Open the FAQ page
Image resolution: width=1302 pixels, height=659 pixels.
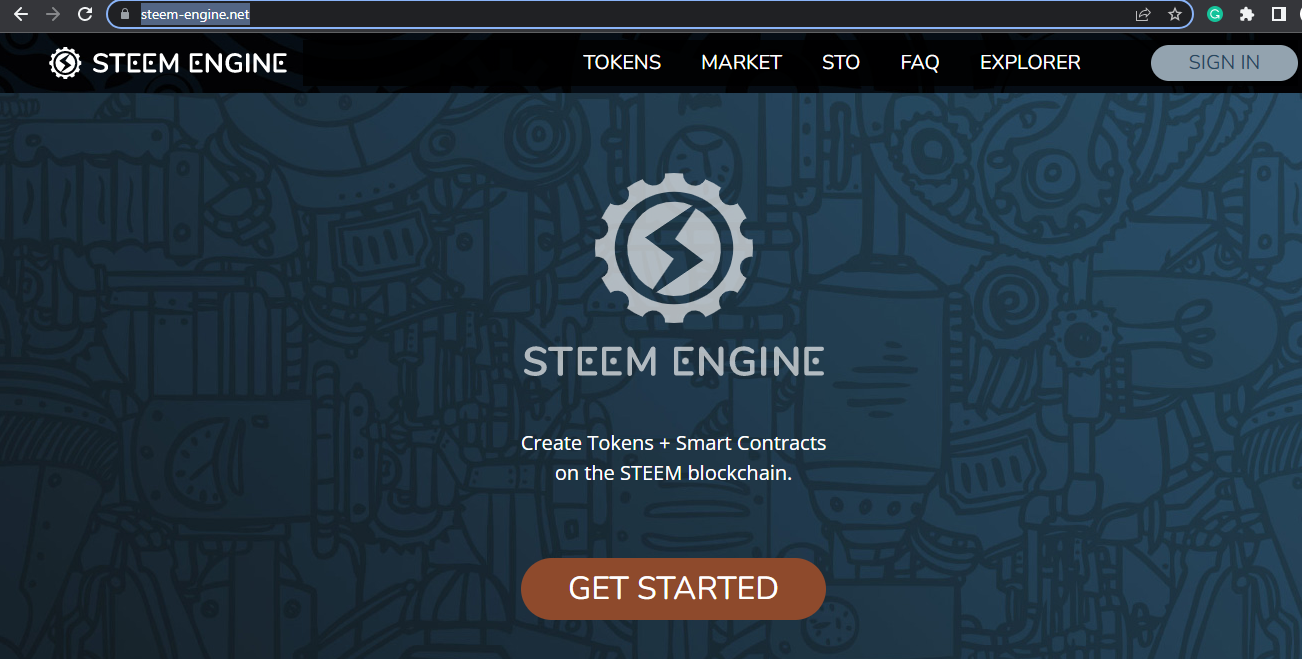[x=920, y=62]
